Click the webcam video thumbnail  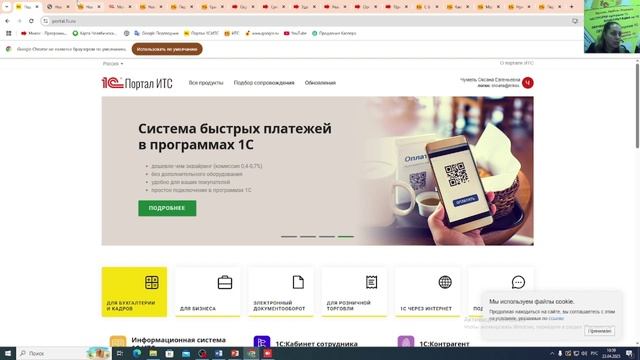612,27
